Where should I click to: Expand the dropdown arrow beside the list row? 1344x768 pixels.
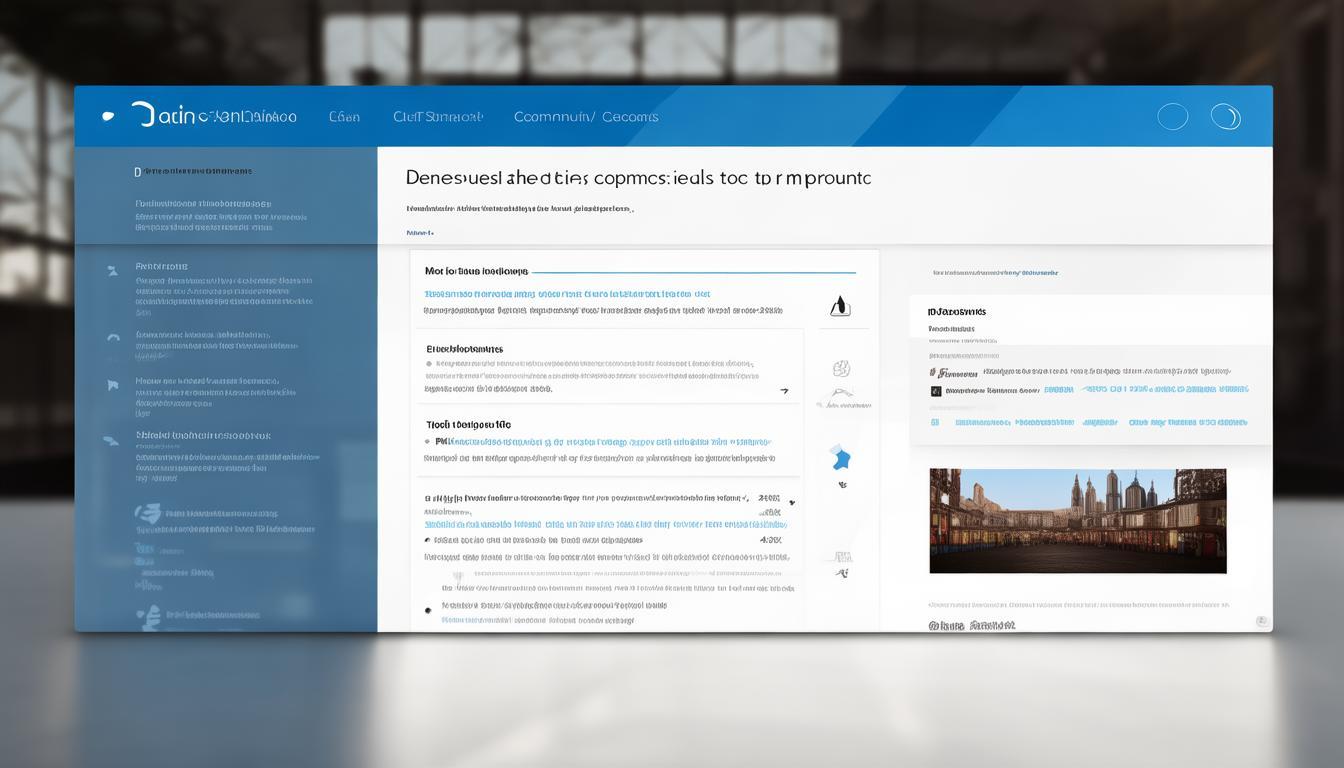coord(792,503)
